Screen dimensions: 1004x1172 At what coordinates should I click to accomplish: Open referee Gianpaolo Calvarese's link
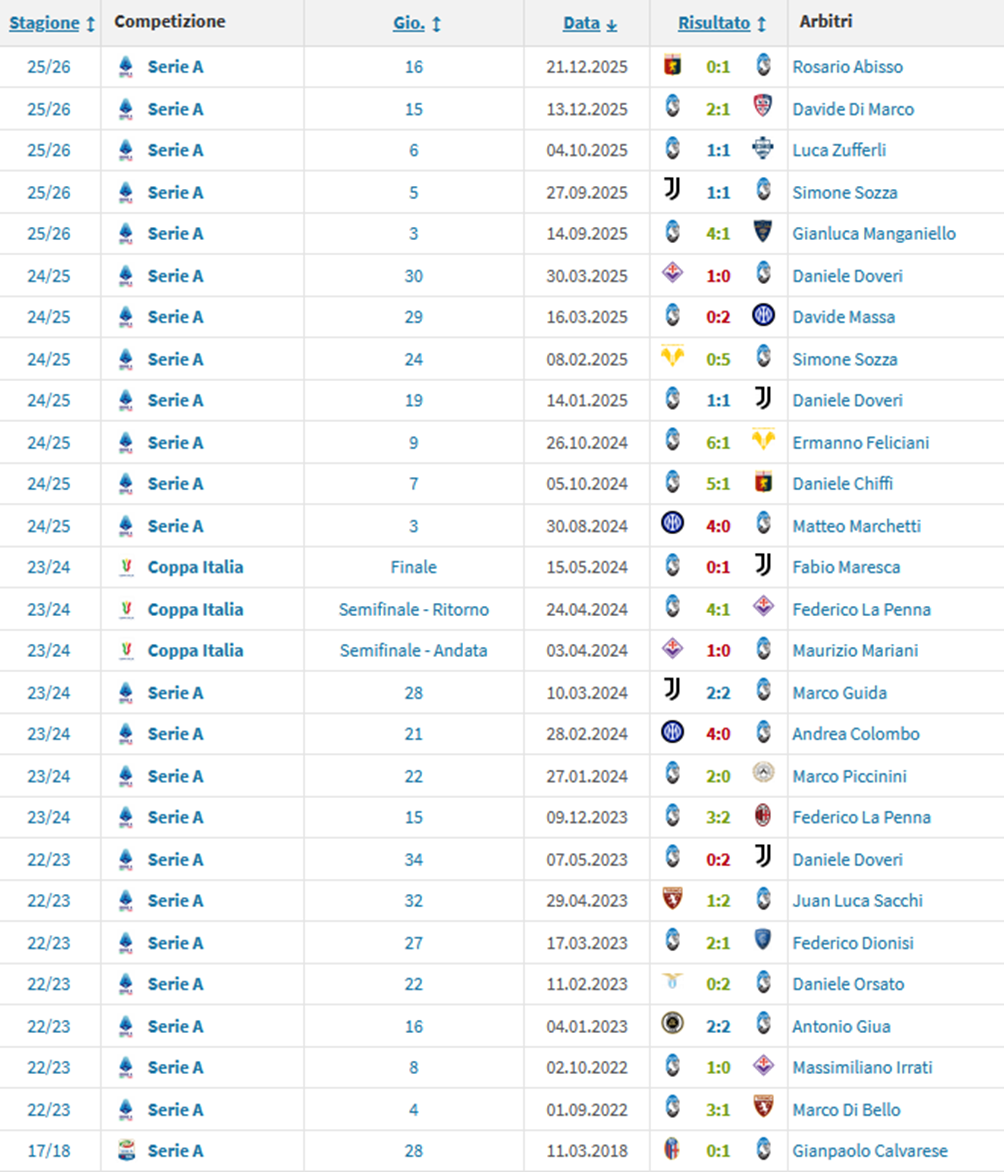[869, 1151]
